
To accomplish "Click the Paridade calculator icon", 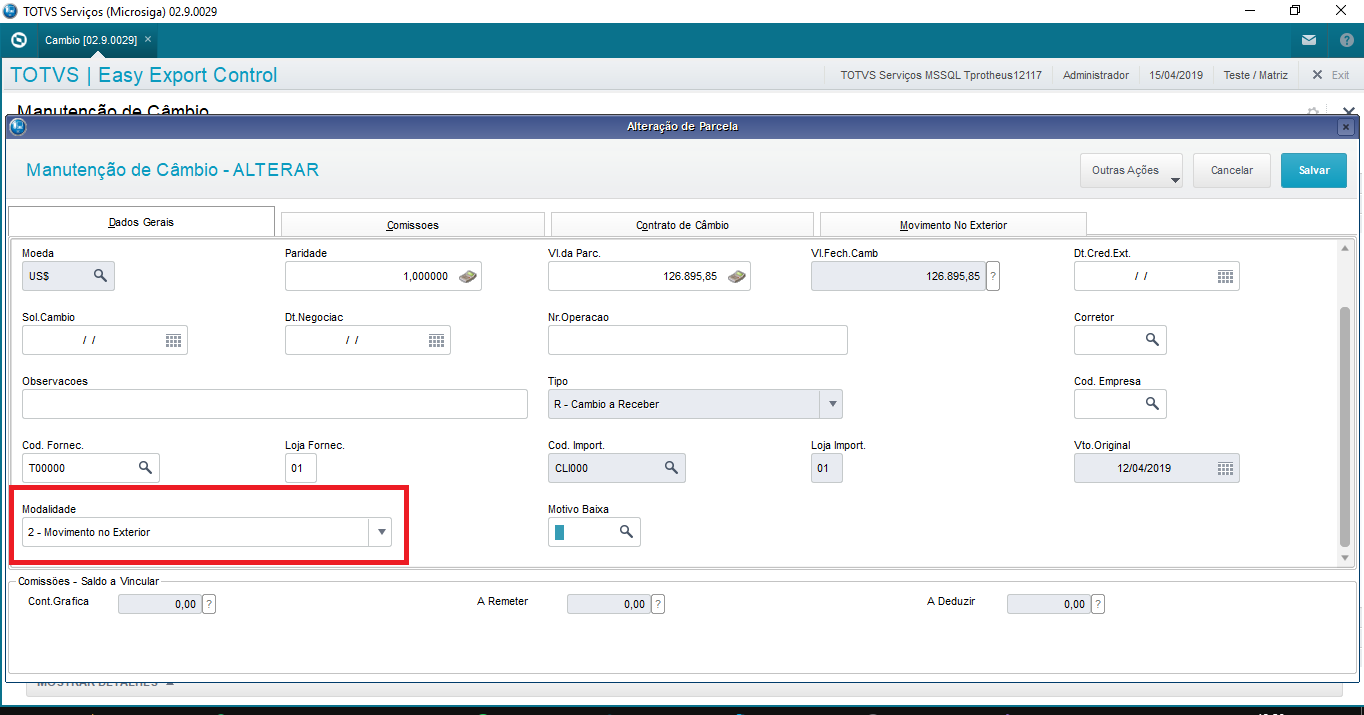I will click(467, 276).
